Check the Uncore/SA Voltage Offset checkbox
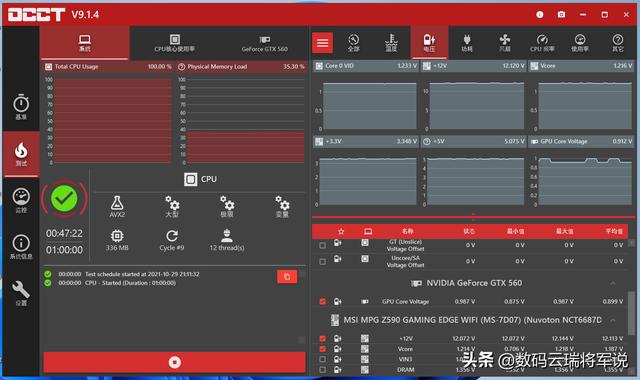Viewport: 640px width, 380px height. [x=322, y=261]
